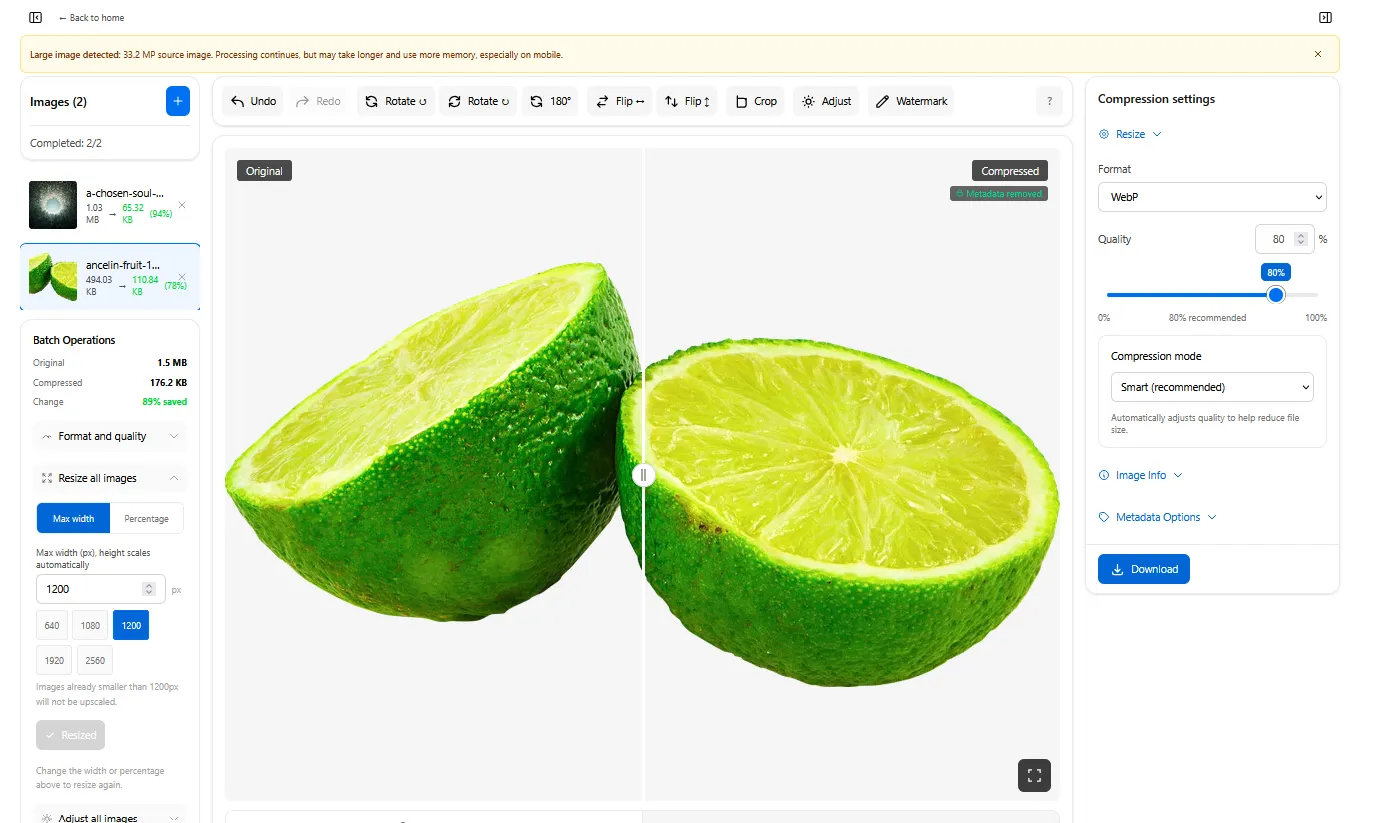Expand Adjust all images section

(x=110, y=817)
